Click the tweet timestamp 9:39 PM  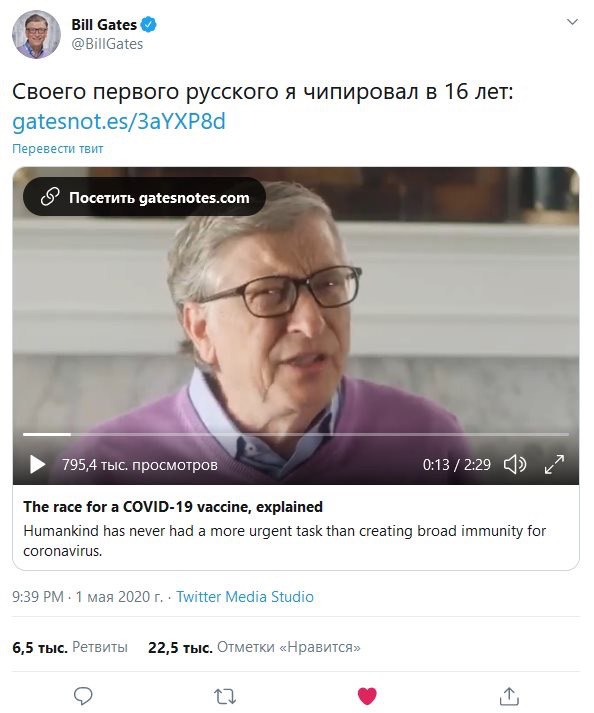click(x=38, y=597)
